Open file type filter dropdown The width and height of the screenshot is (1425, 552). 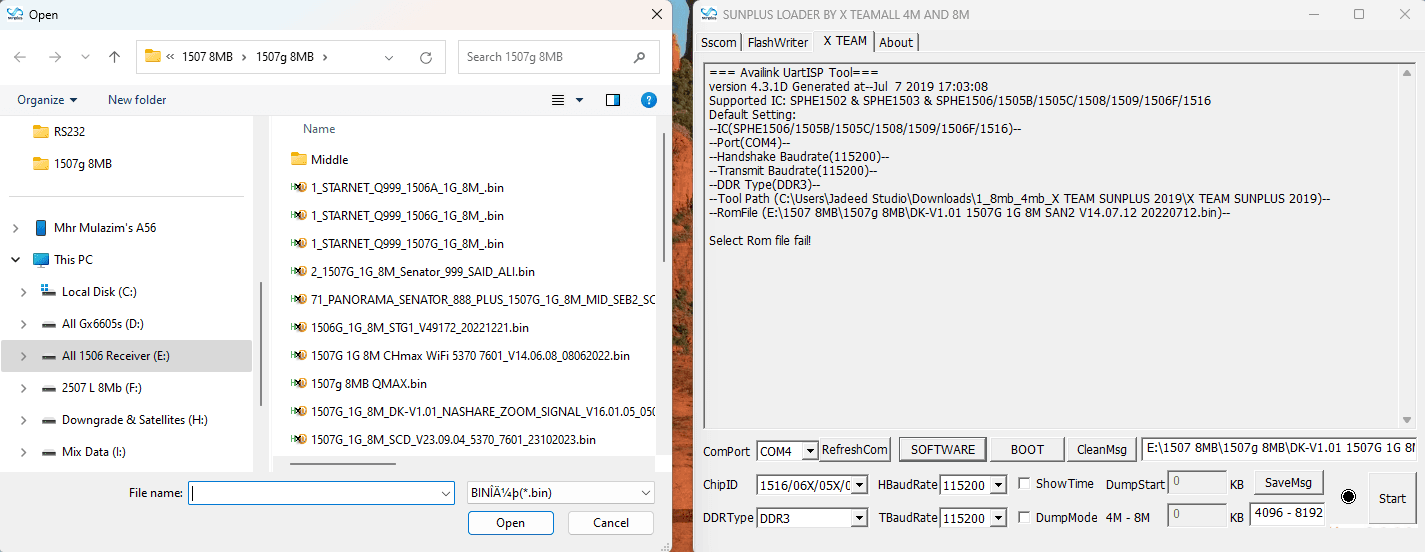click(561, 493)
